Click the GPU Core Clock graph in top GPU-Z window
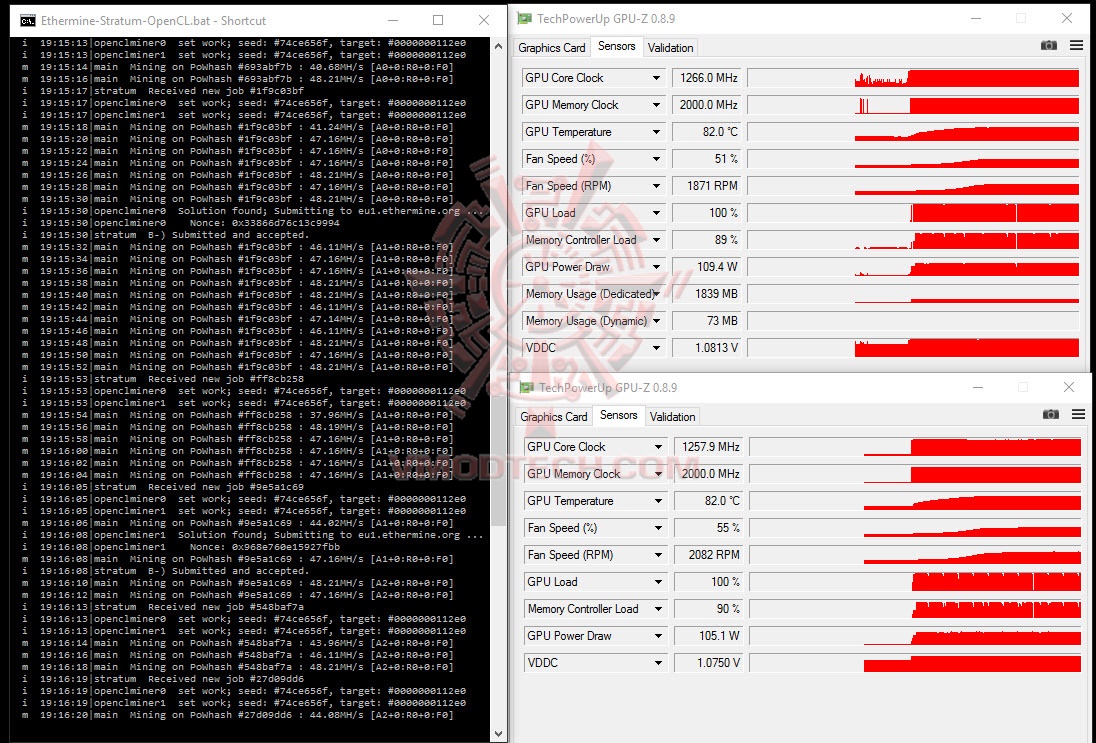Viewport: 1096px width, 743px height. tap(914, 78)
